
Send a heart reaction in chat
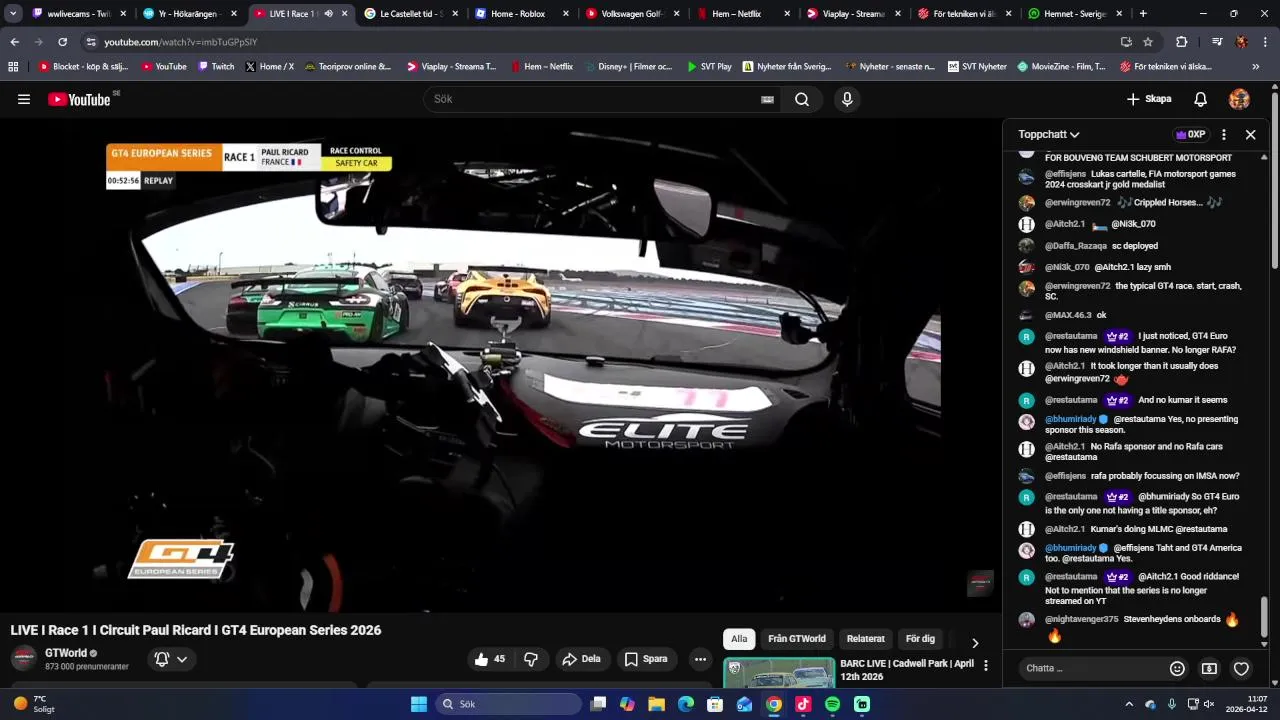point(1241,668)
